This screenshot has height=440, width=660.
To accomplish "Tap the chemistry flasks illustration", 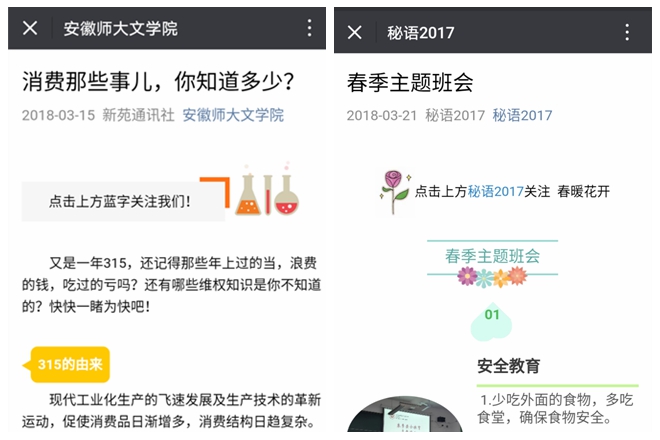I will [267, 189].
